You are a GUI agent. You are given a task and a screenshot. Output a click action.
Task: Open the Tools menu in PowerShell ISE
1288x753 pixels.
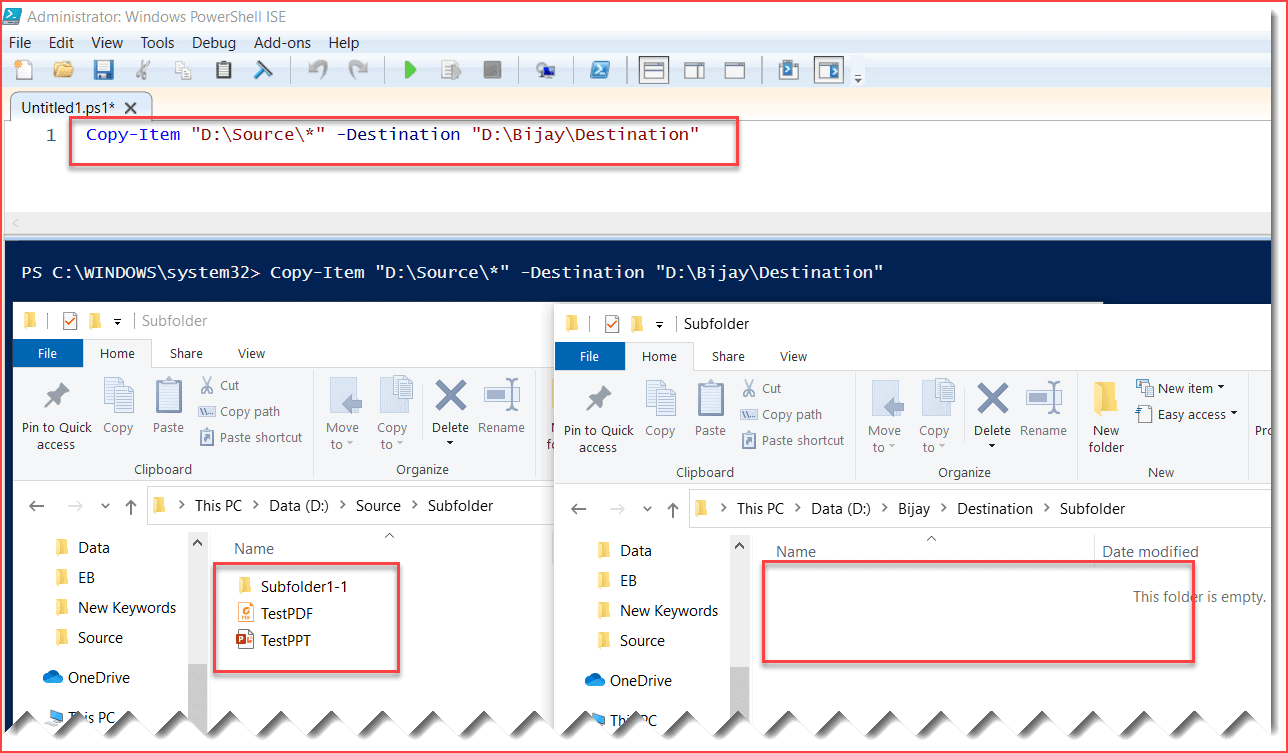[x=157, y=43]
